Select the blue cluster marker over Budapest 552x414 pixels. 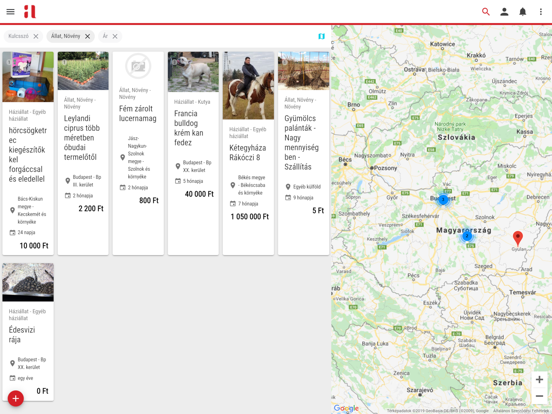click(443, 199)
